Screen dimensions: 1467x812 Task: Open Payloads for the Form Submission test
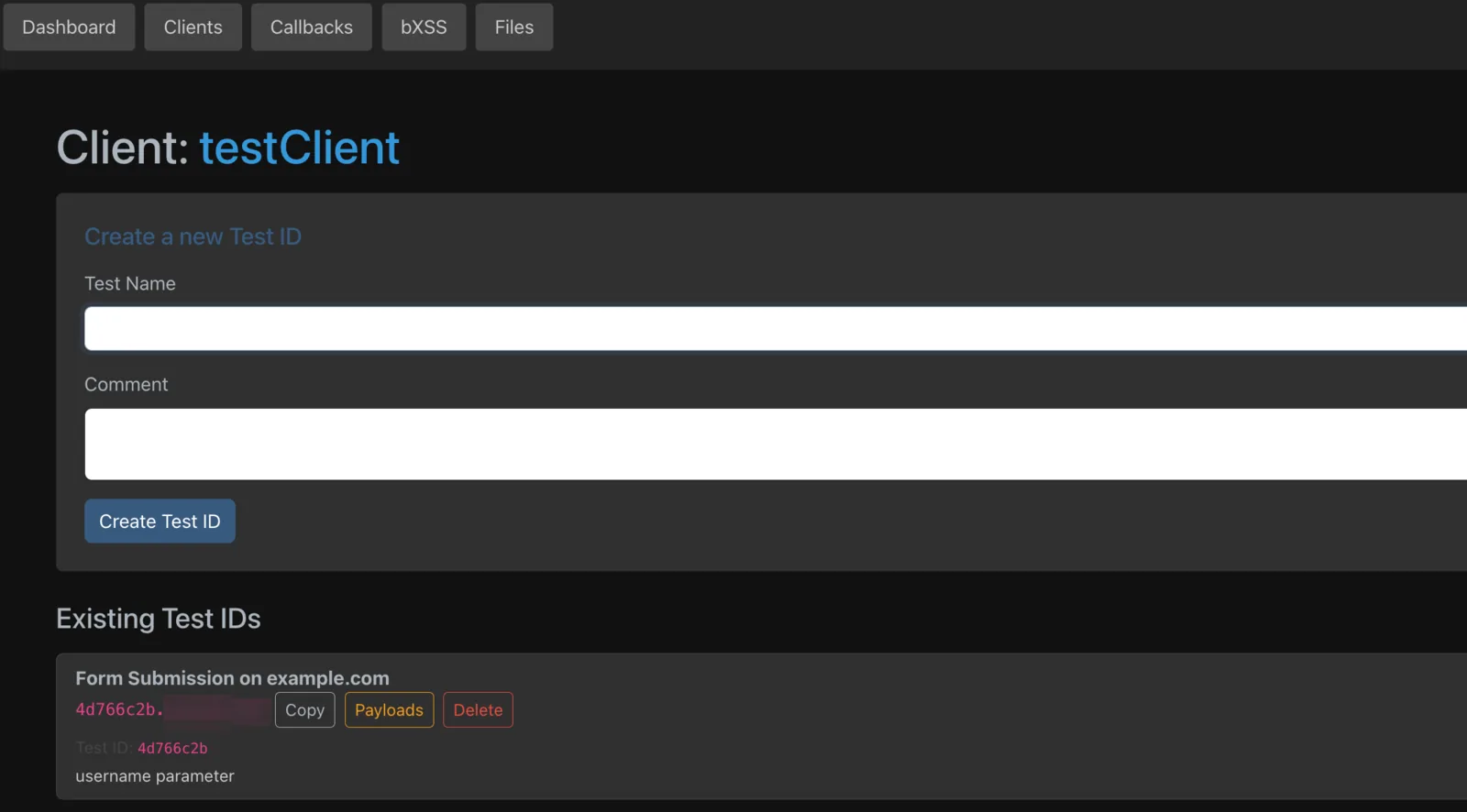tap(389, 710)
